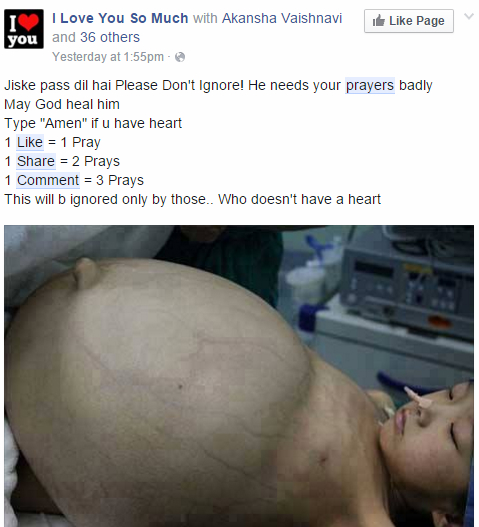Open the I Love You So Much page link
The width and height of the screenshot is (479, 527).
pyautogui.click(x=120, y=18)
